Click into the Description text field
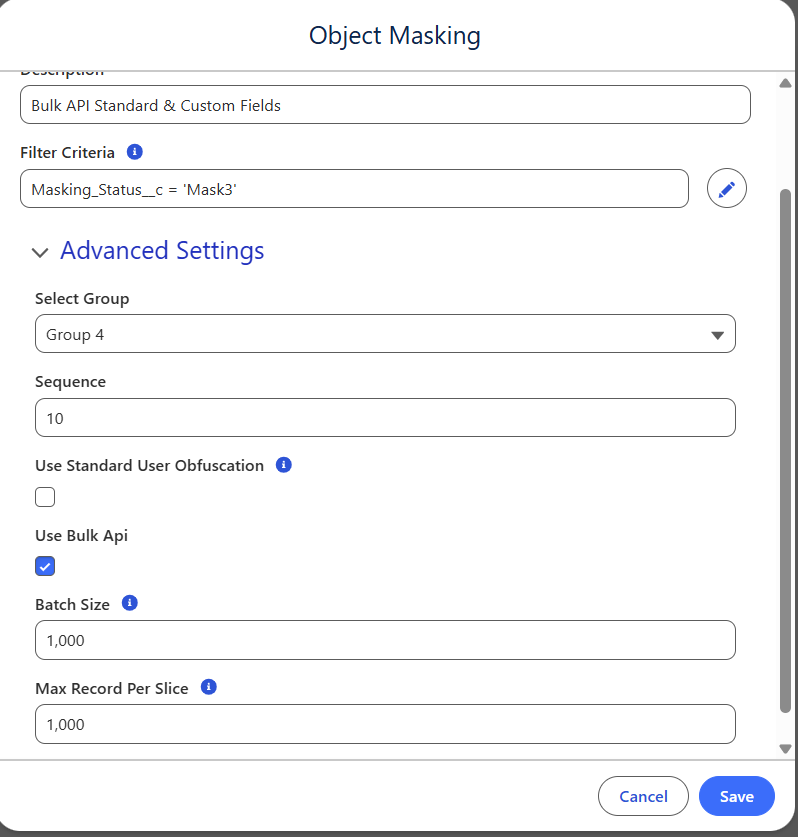 click(x=385, y=104)
